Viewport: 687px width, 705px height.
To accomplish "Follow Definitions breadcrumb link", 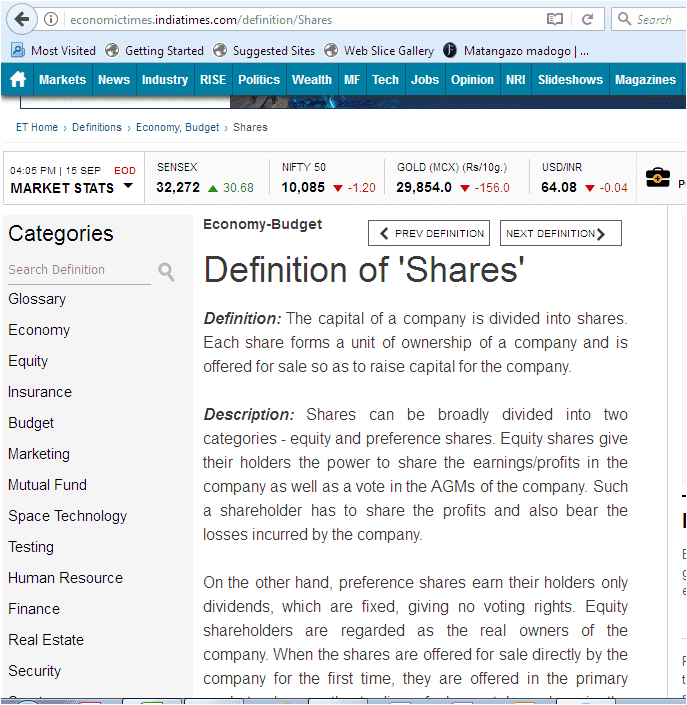I will (97, 127).
